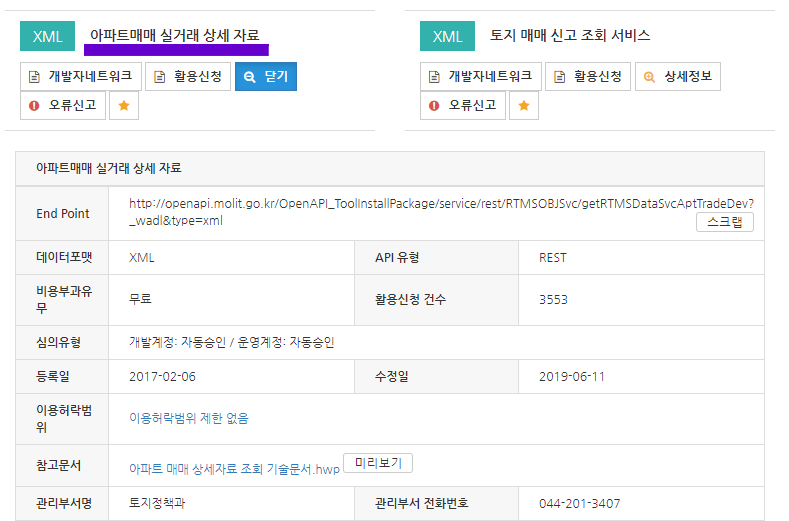Screen dimensions: 789x521
Task: Click the 심의유형 value 개발계정: 자동승인
Action: pyautogui.click(x=177, y=342)
